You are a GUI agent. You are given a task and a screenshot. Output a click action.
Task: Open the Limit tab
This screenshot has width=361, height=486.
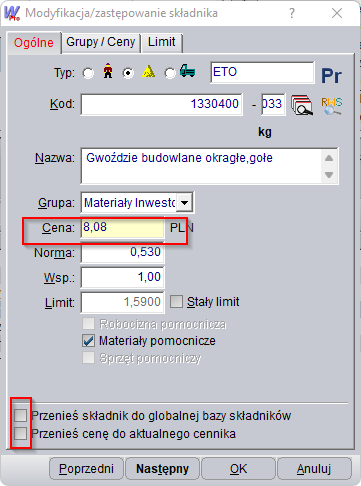[162, 42]
